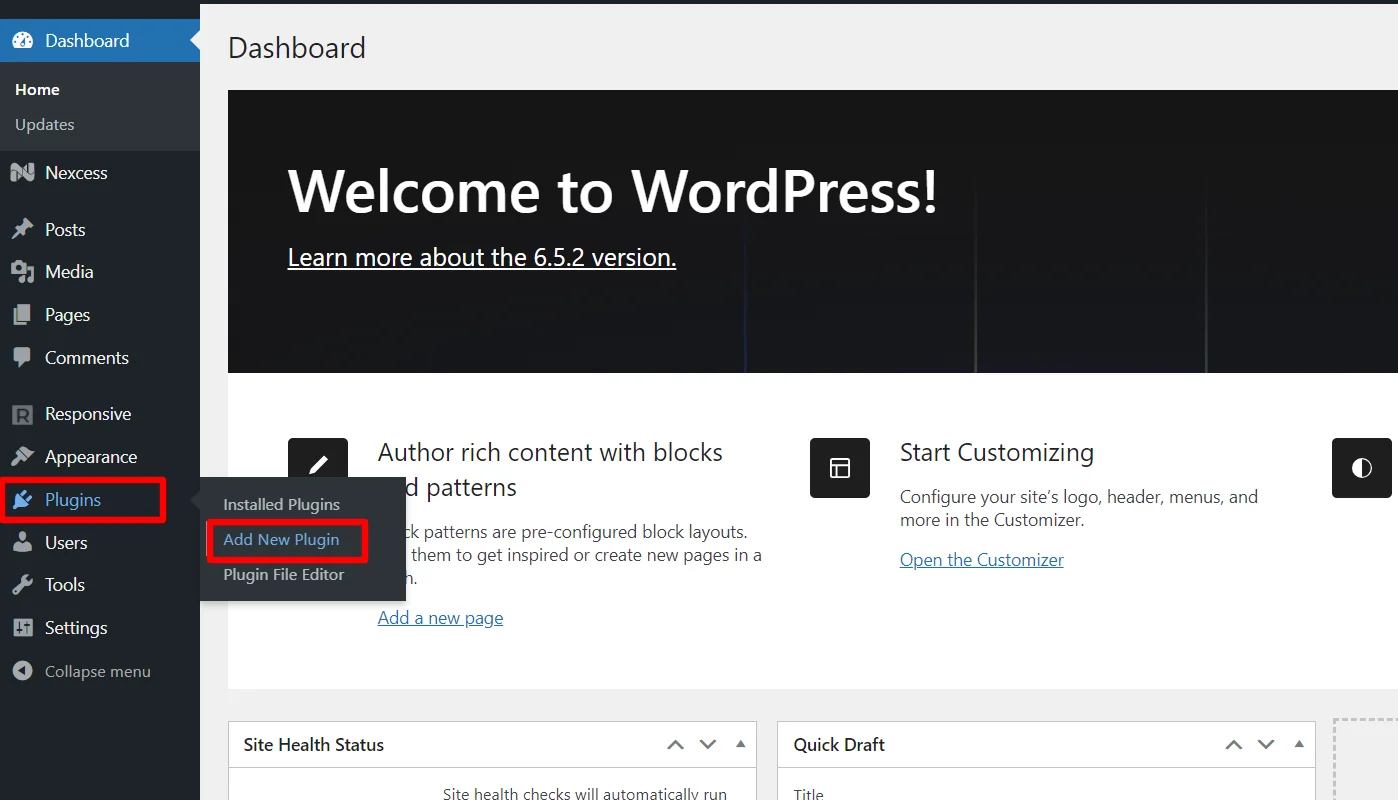Screen dimensions: 1398x800
Task: Click the Comments speech bubble icon
Action: (22, 357)
